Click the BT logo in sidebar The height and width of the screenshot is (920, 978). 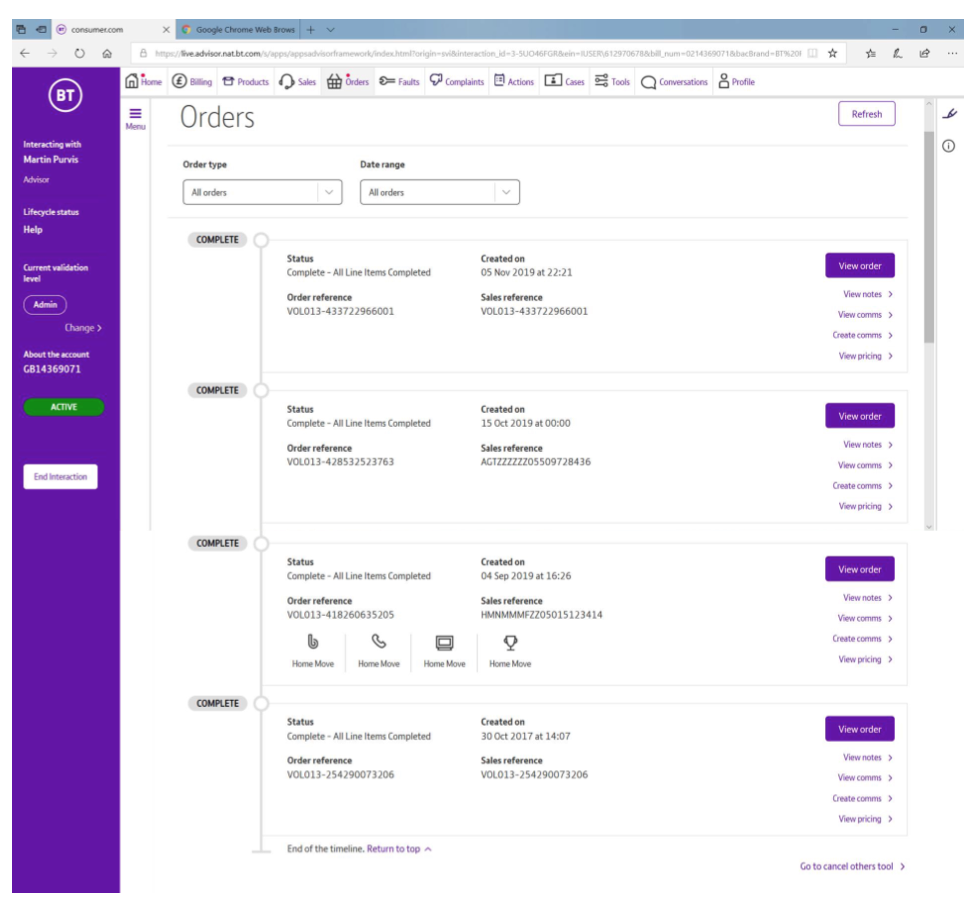tap(65, 95)
